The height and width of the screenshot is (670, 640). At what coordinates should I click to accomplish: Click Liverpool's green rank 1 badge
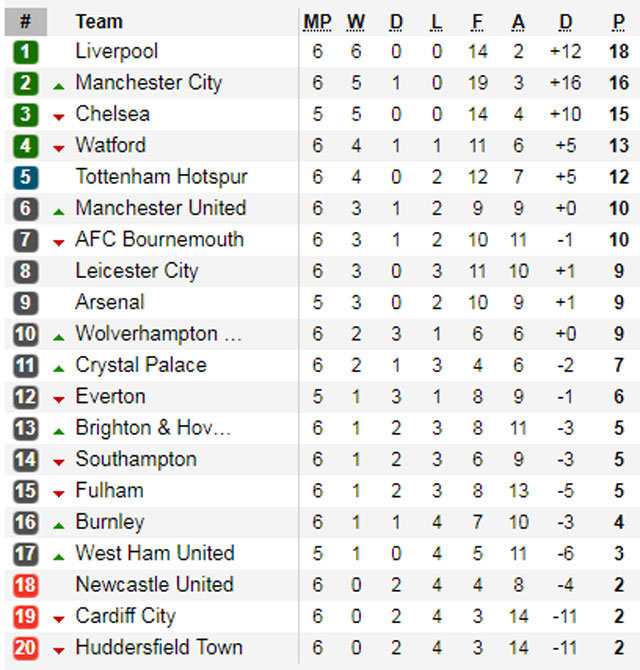pos(26,52)
